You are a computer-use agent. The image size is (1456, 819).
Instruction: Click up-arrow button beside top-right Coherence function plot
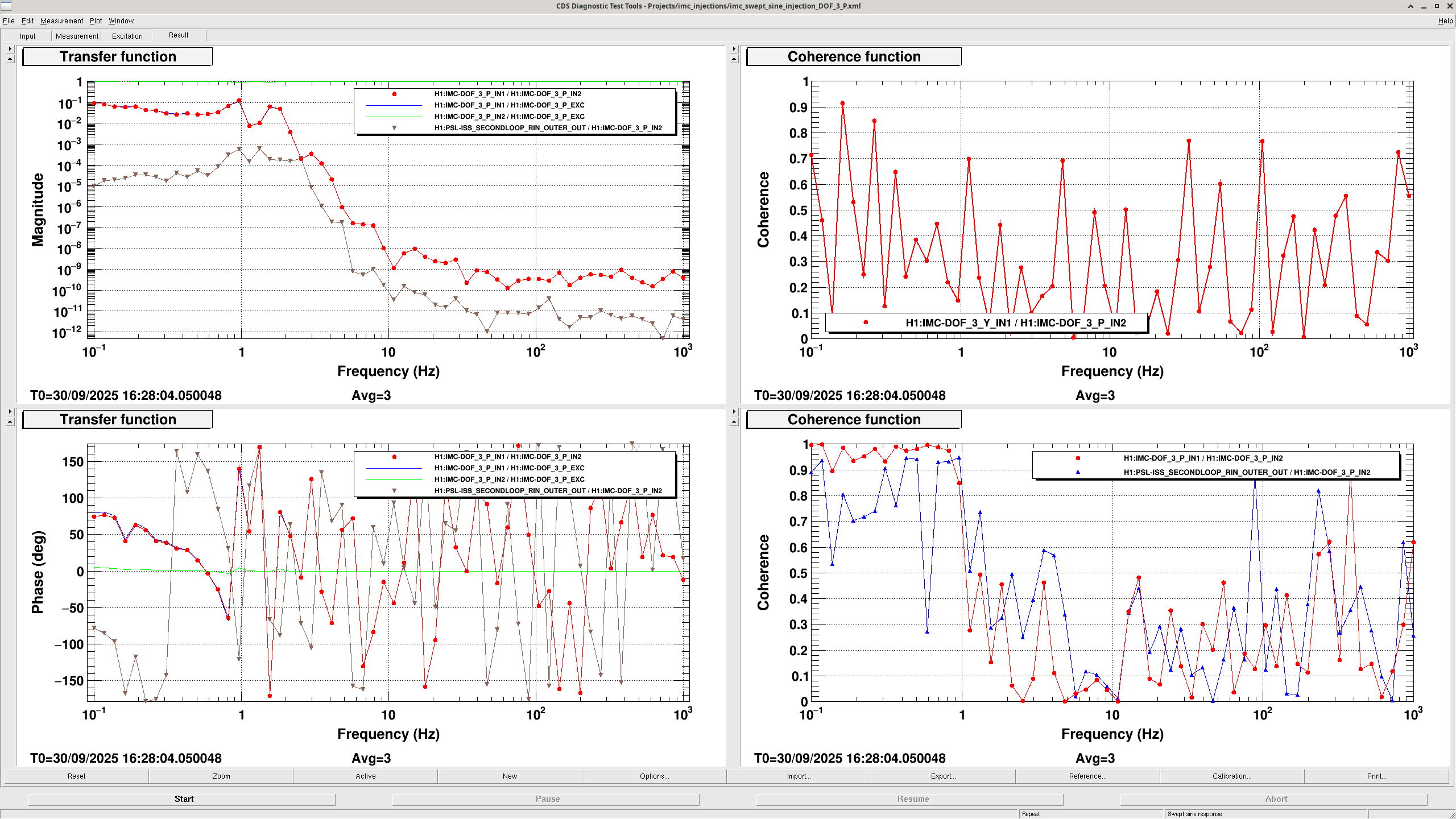click(734, 59)
